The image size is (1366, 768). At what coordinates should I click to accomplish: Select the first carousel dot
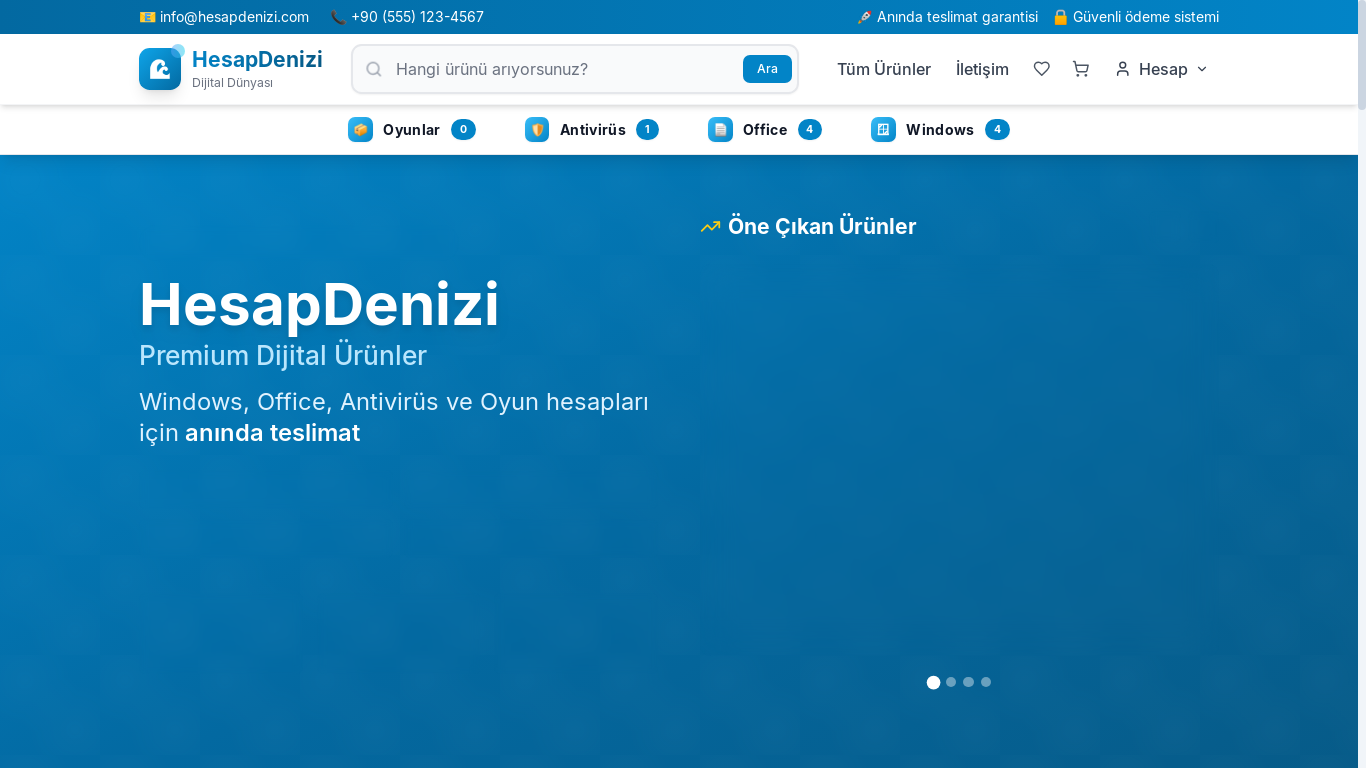(x=933, y=682)
